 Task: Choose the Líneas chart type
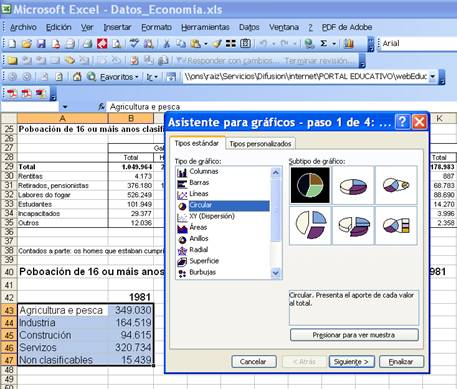(x=199, y=194)
